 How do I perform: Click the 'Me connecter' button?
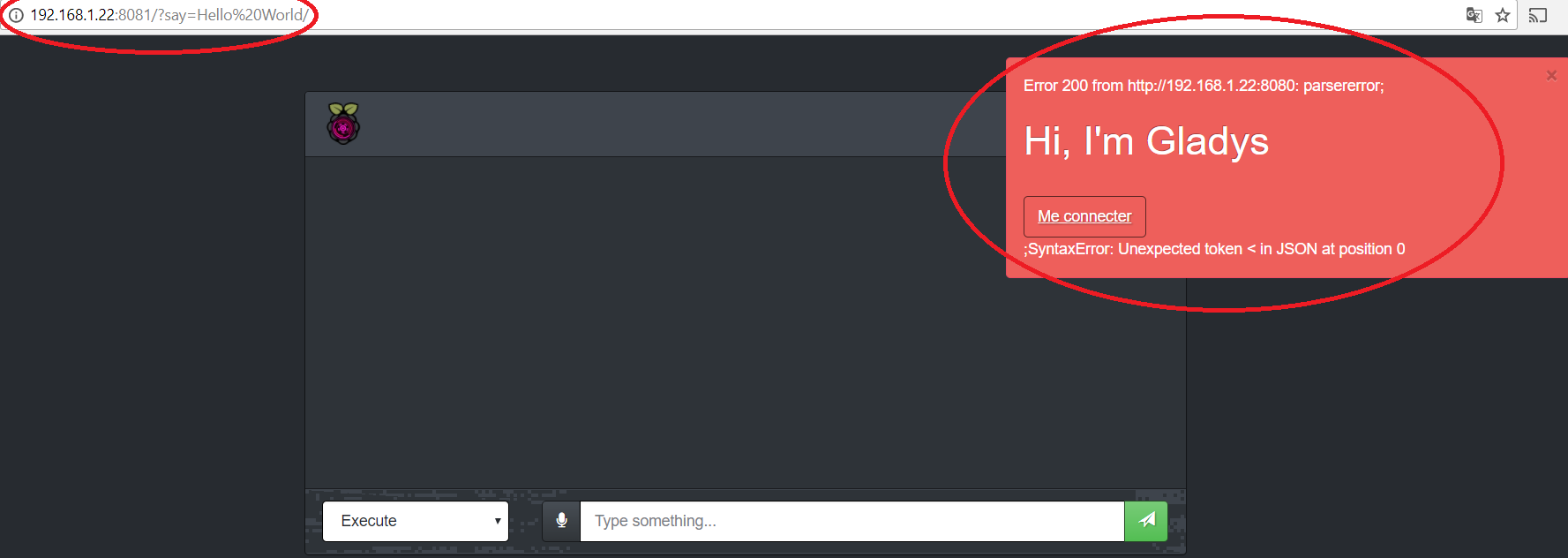click(1084, 216)
